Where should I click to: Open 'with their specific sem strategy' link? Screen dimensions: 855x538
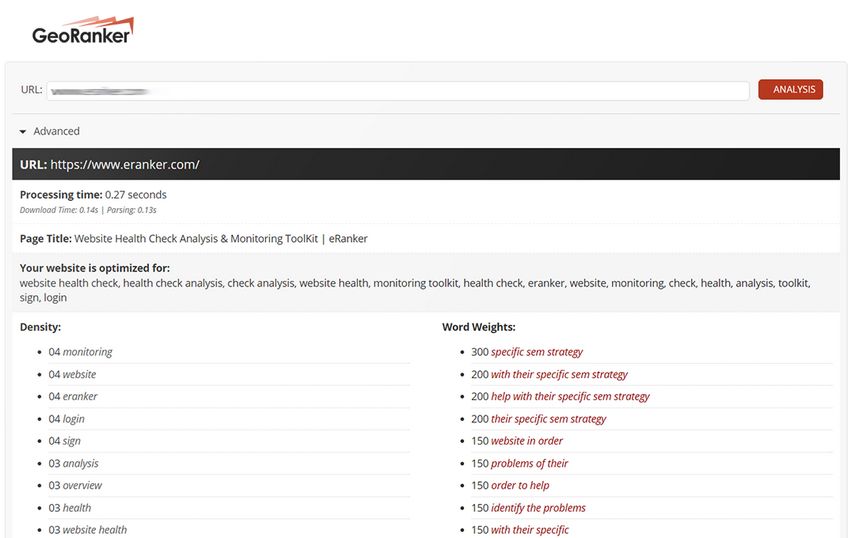pos(559,374)
